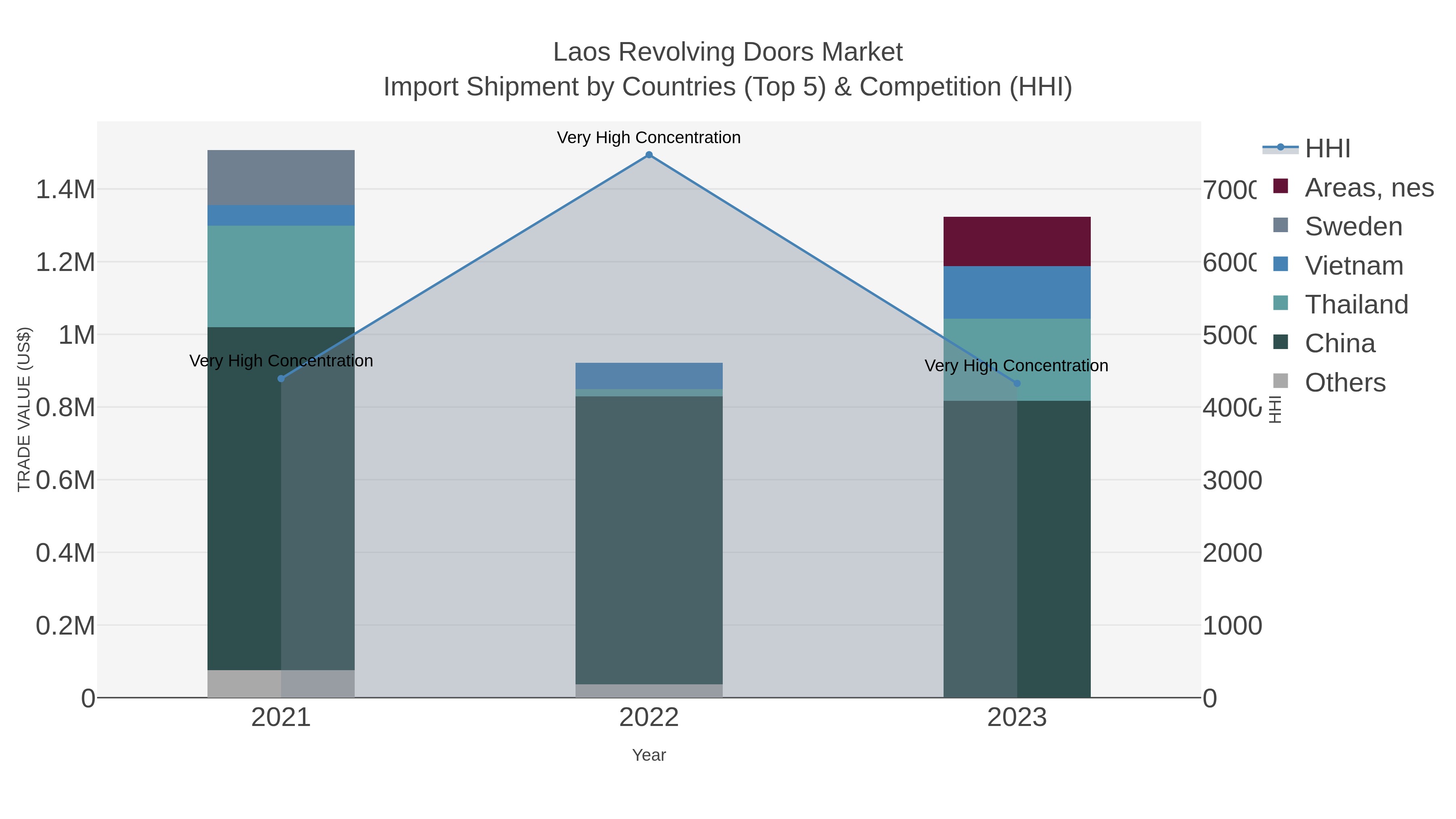Click the blue Vietnam legend swatch

(x=1281, y=264)
